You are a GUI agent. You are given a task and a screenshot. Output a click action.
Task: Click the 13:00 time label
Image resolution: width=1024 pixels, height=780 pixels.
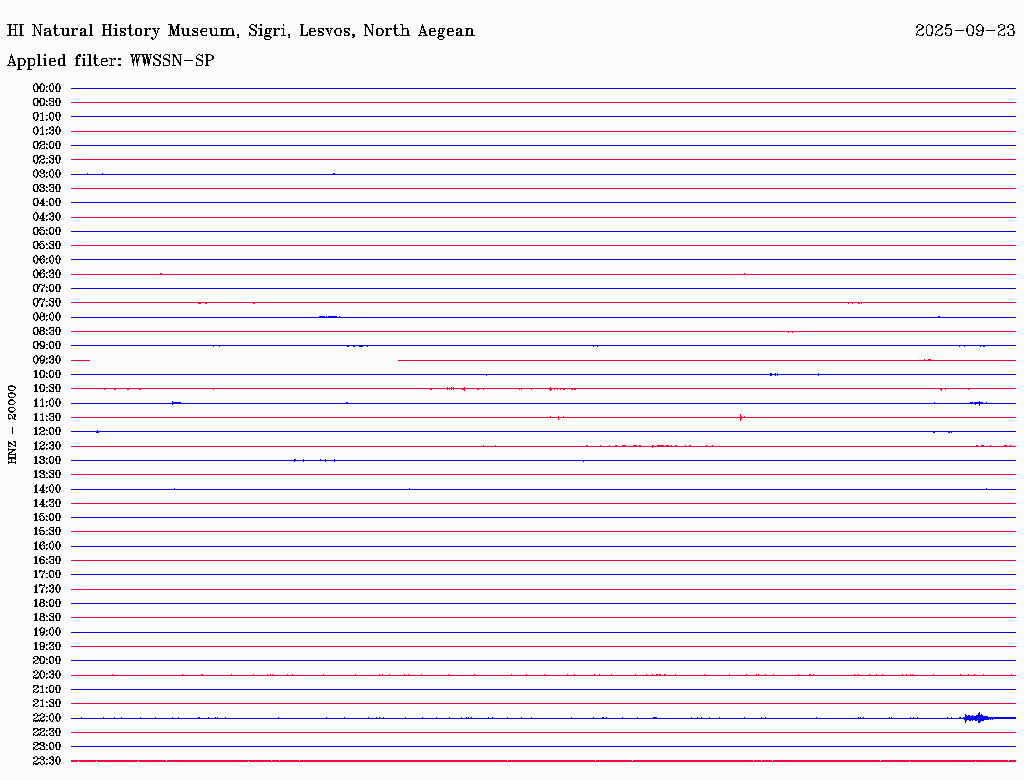click(47, 461)
